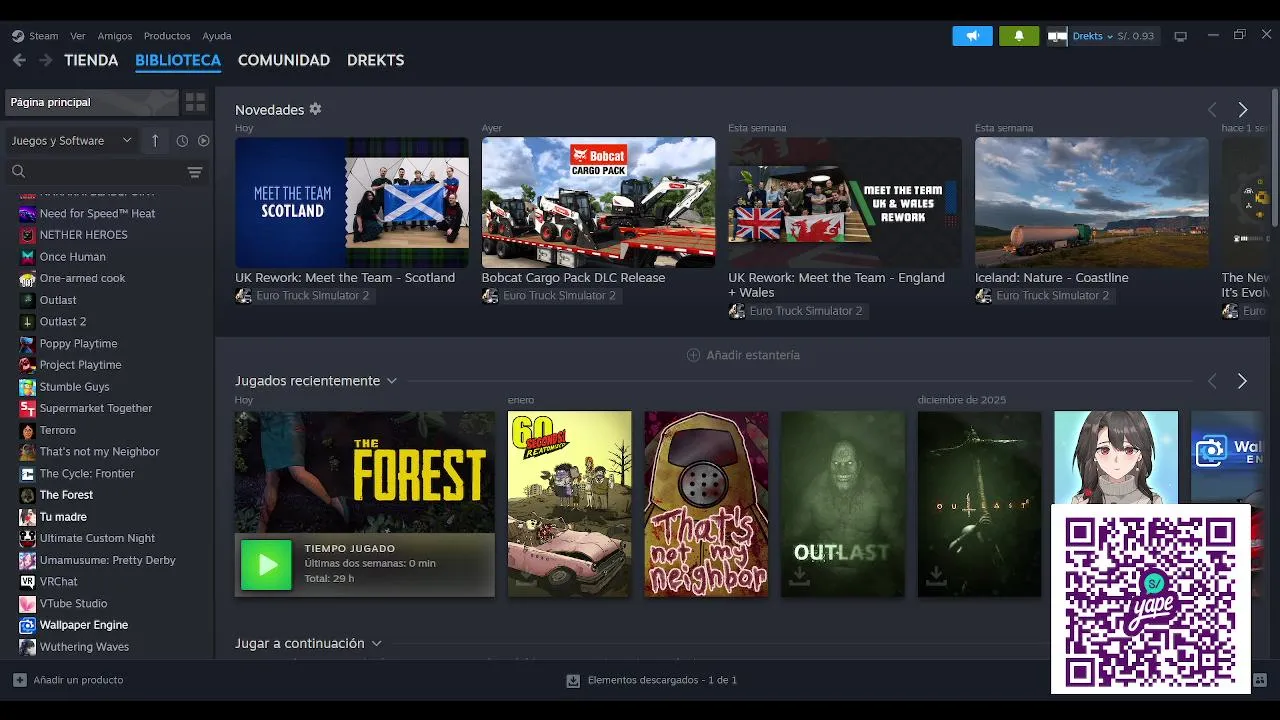
Task: Go forward with the right navigation arrow
Action: 45,60
